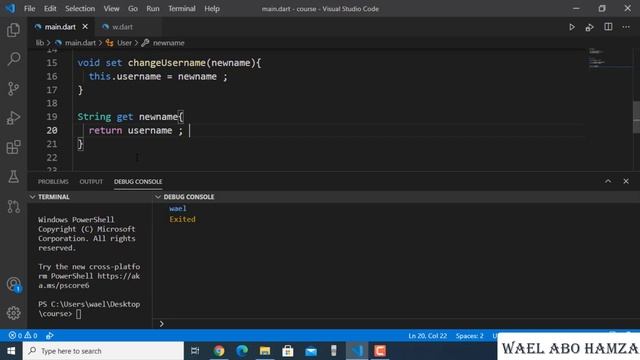Click line number 19 in the gutter

pyautogui.click(x=52, y=117)
